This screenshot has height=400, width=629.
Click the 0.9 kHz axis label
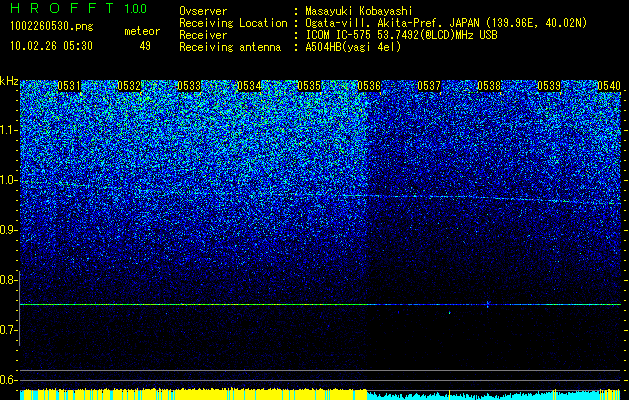point(7,230)
